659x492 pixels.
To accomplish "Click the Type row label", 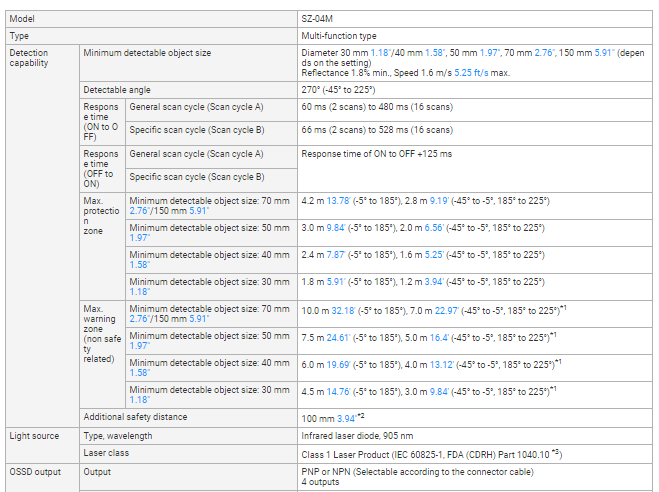I will pos(19,36).
